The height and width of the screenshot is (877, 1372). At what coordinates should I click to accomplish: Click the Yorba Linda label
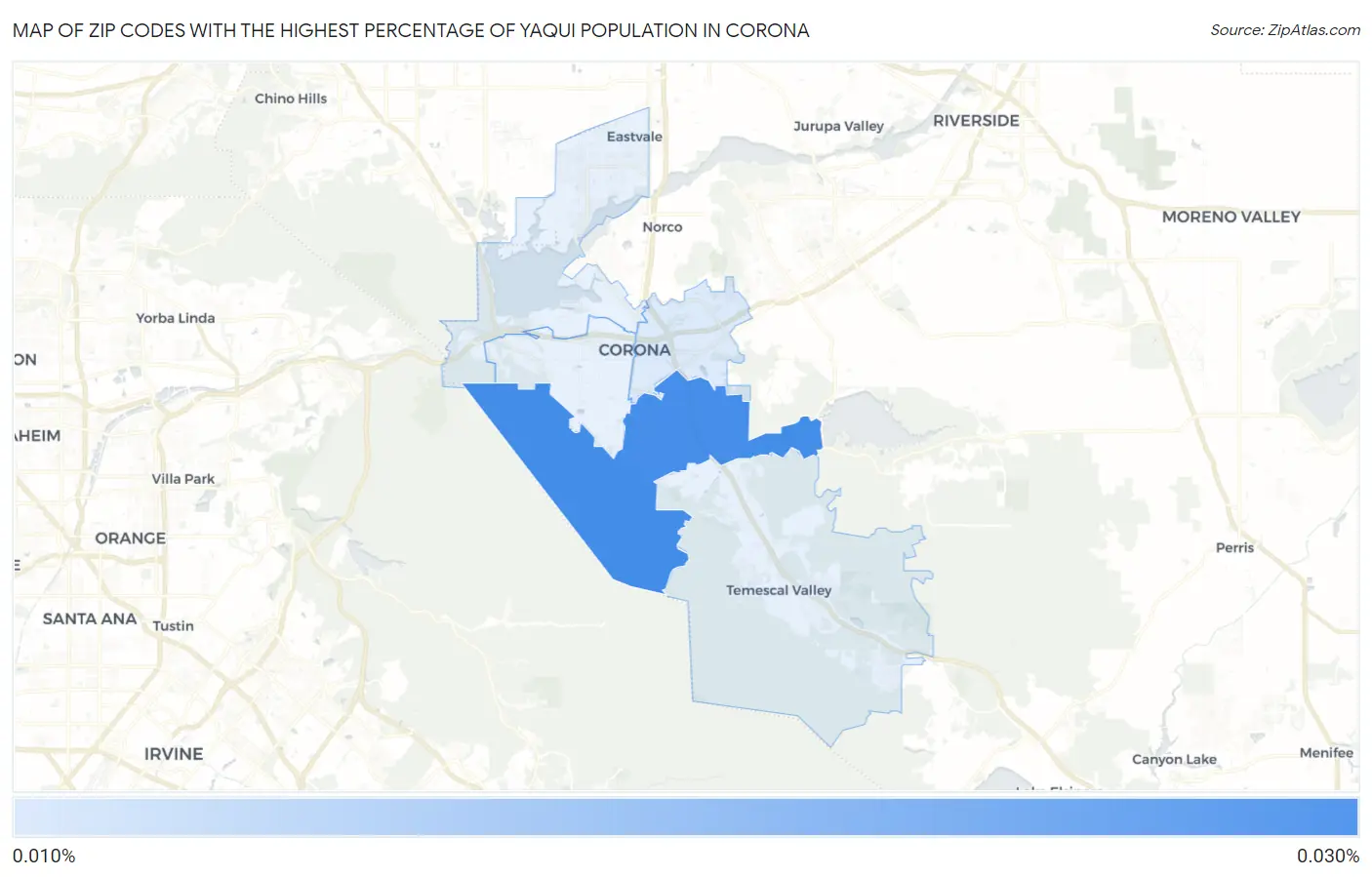point(176,318)
